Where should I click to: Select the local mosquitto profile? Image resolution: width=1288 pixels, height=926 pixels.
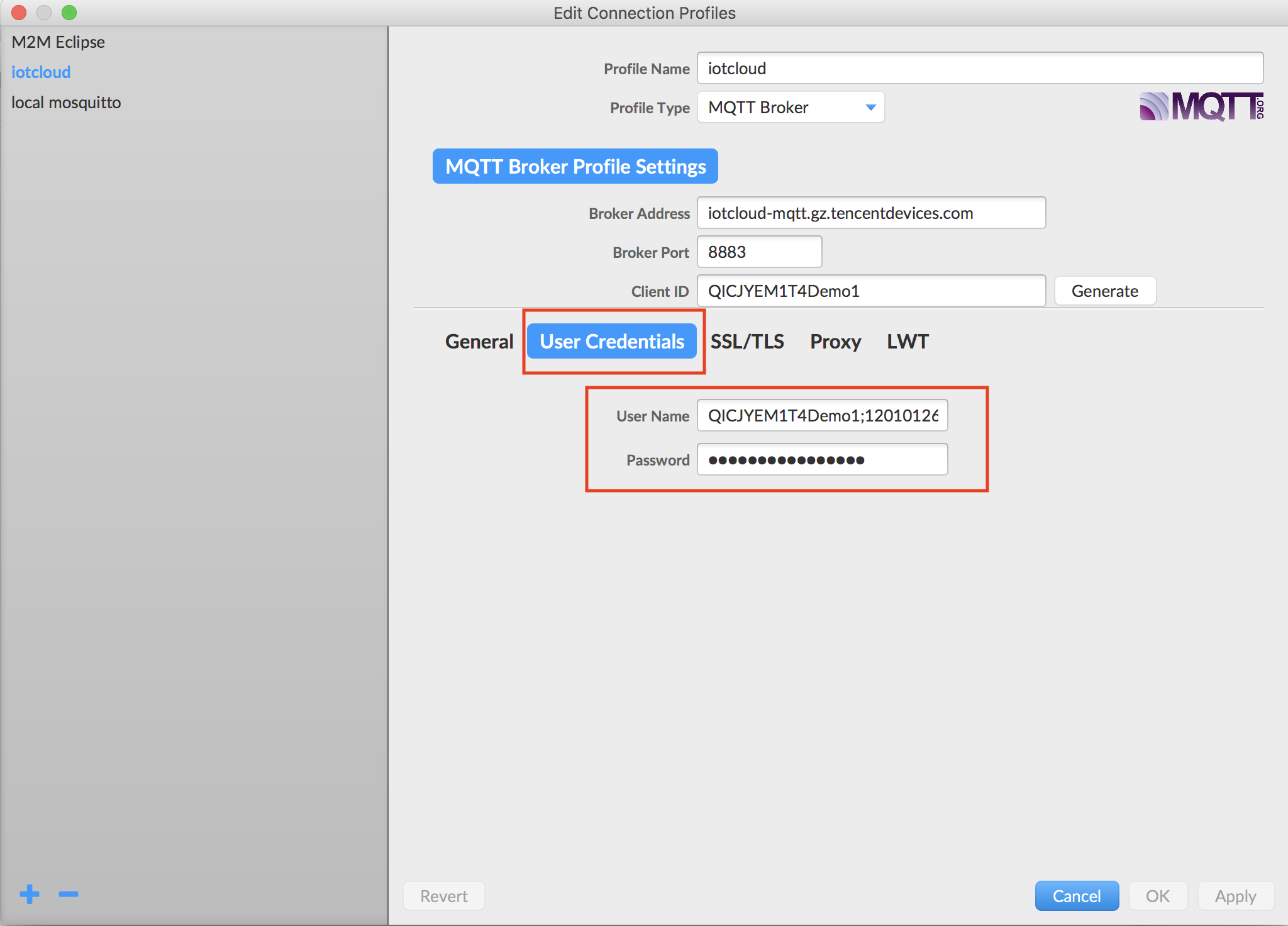point(65,102)
